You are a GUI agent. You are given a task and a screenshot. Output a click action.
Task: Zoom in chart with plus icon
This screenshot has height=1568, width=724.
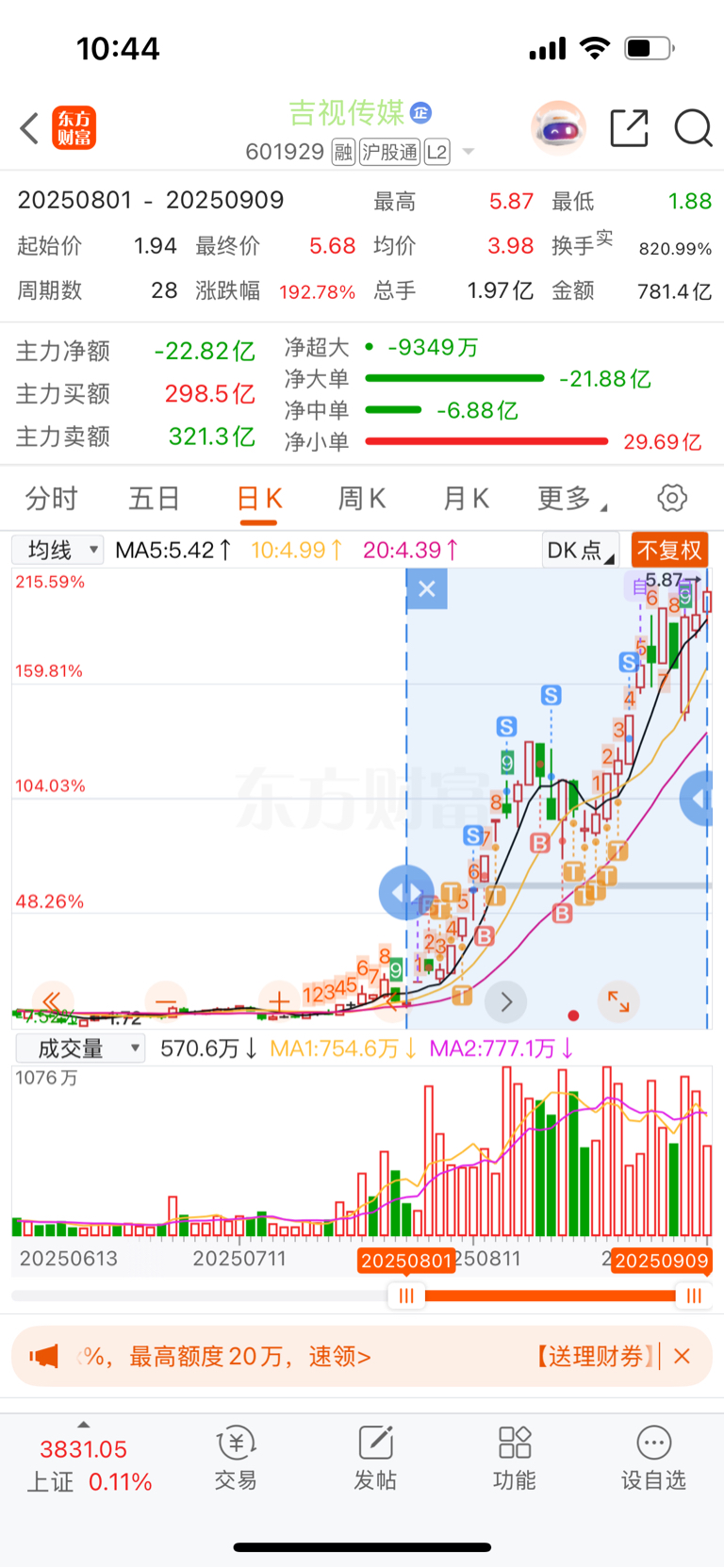click(279, 1000)
